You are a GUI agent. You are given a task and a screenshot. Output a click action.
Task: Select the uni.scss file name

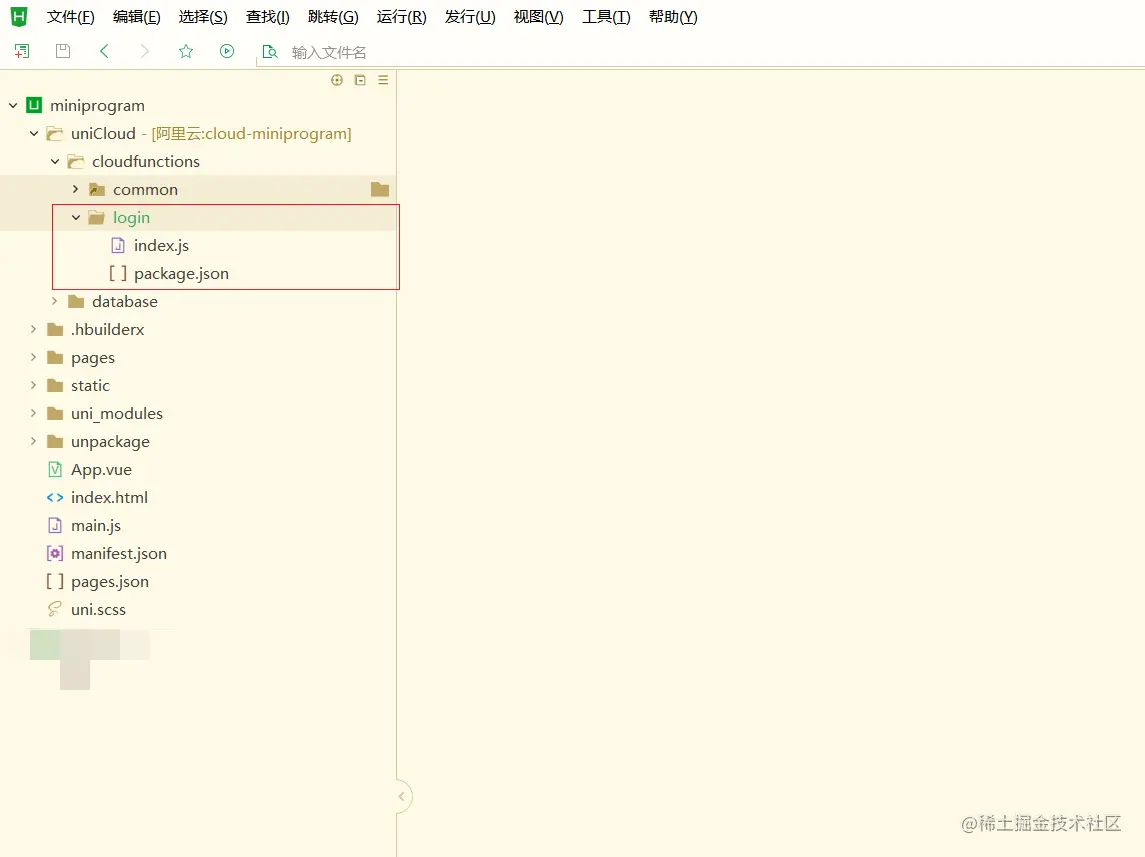[99, 610]
